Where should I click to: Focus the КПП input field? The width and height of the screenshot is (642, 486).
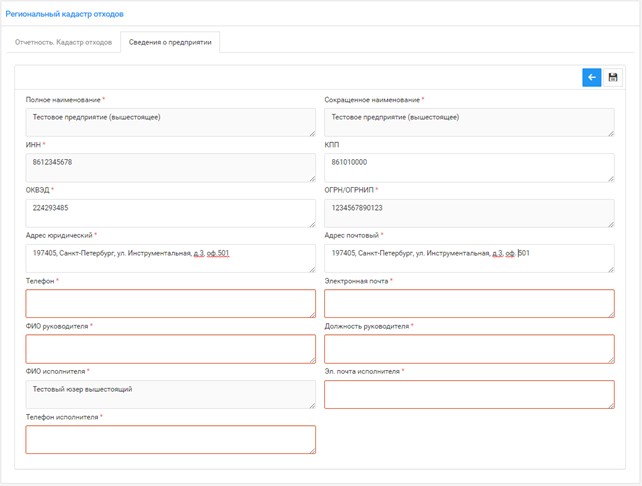469,167
